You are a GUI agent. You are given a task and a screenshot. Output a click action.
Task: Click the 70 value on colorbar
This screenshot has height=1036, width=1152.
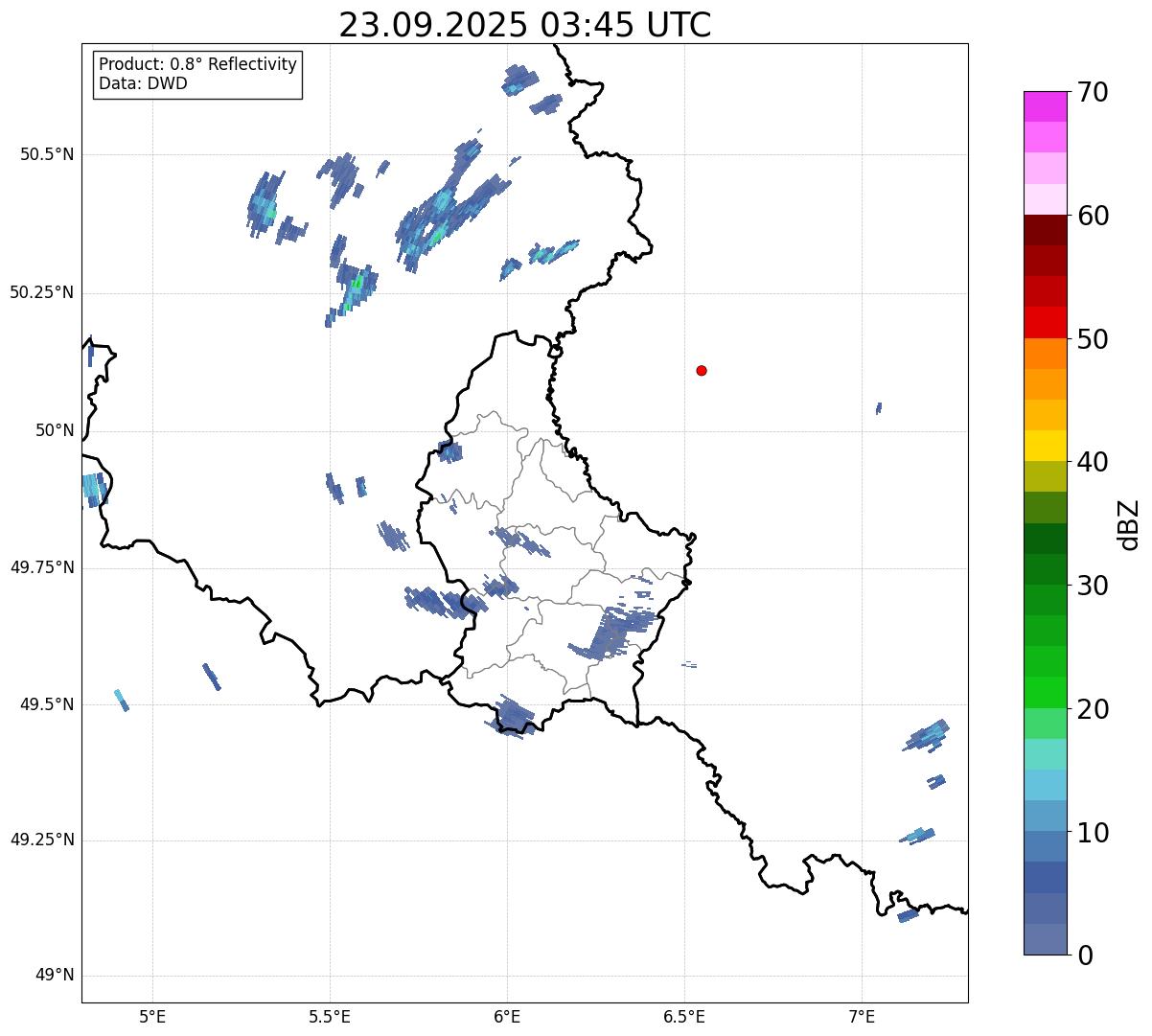1093,92
